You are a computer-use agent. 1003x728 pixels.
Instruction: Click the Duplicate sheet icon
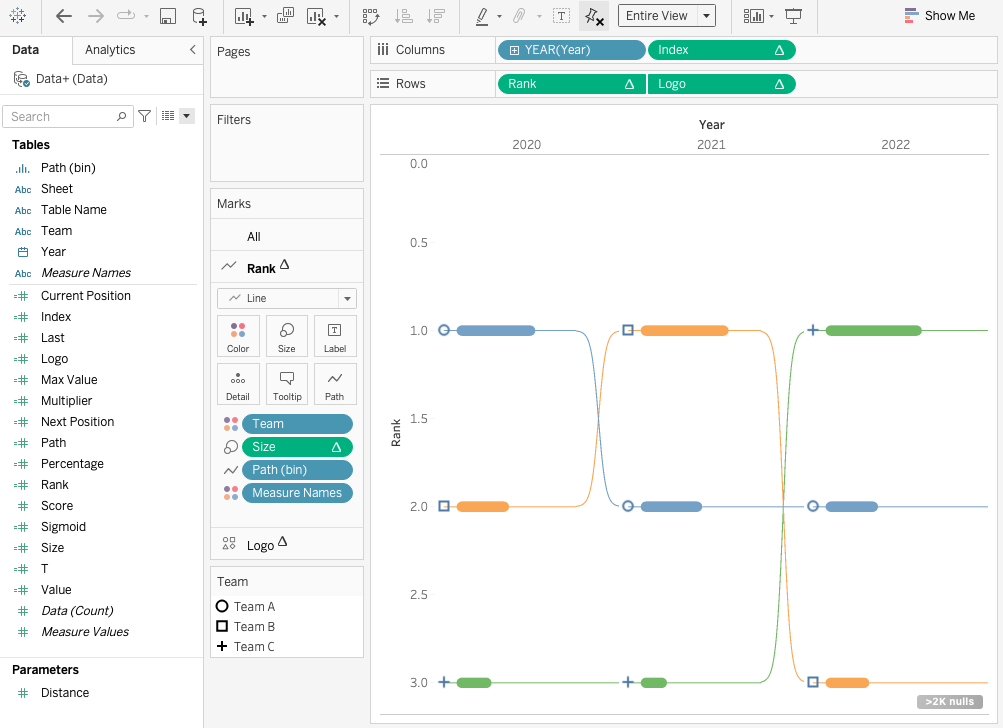point(285,16)
